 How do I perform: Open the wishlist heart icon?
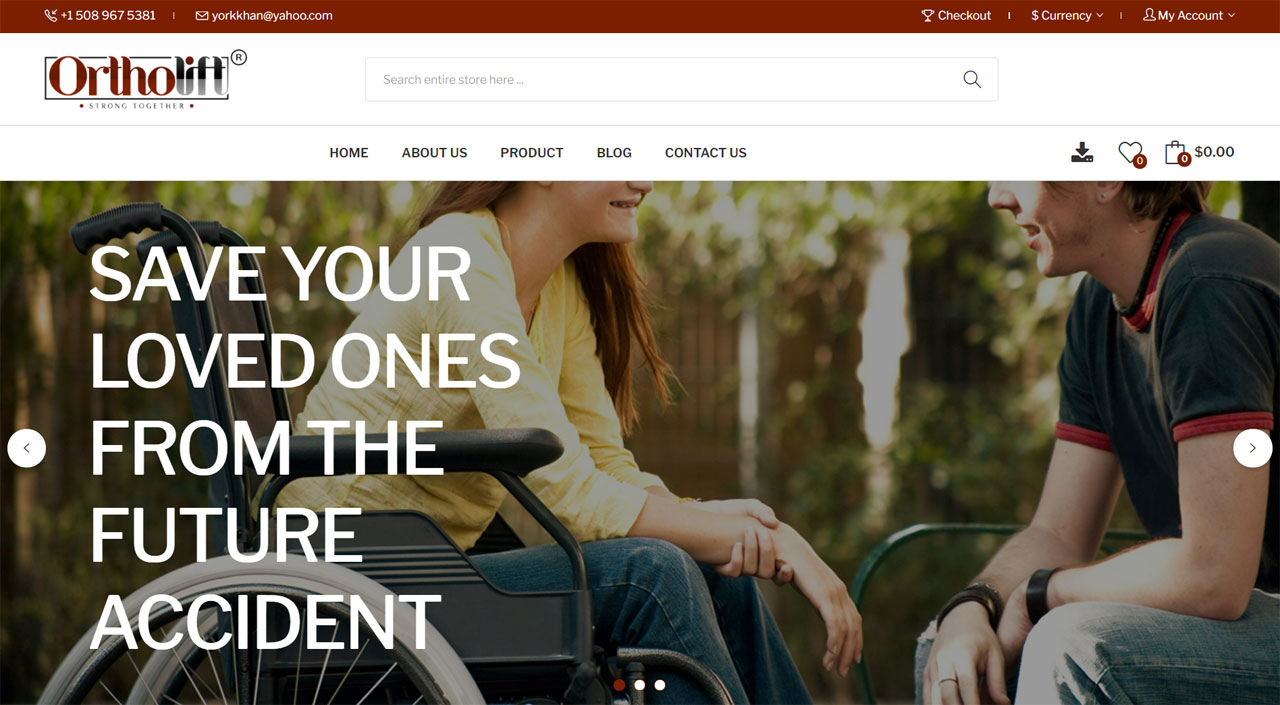1131,152
